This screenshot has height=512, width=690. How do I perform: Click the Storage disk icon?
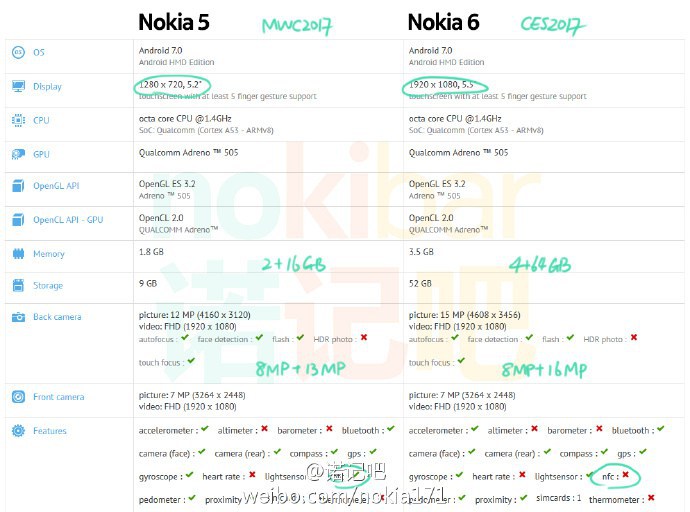(18, 285)
